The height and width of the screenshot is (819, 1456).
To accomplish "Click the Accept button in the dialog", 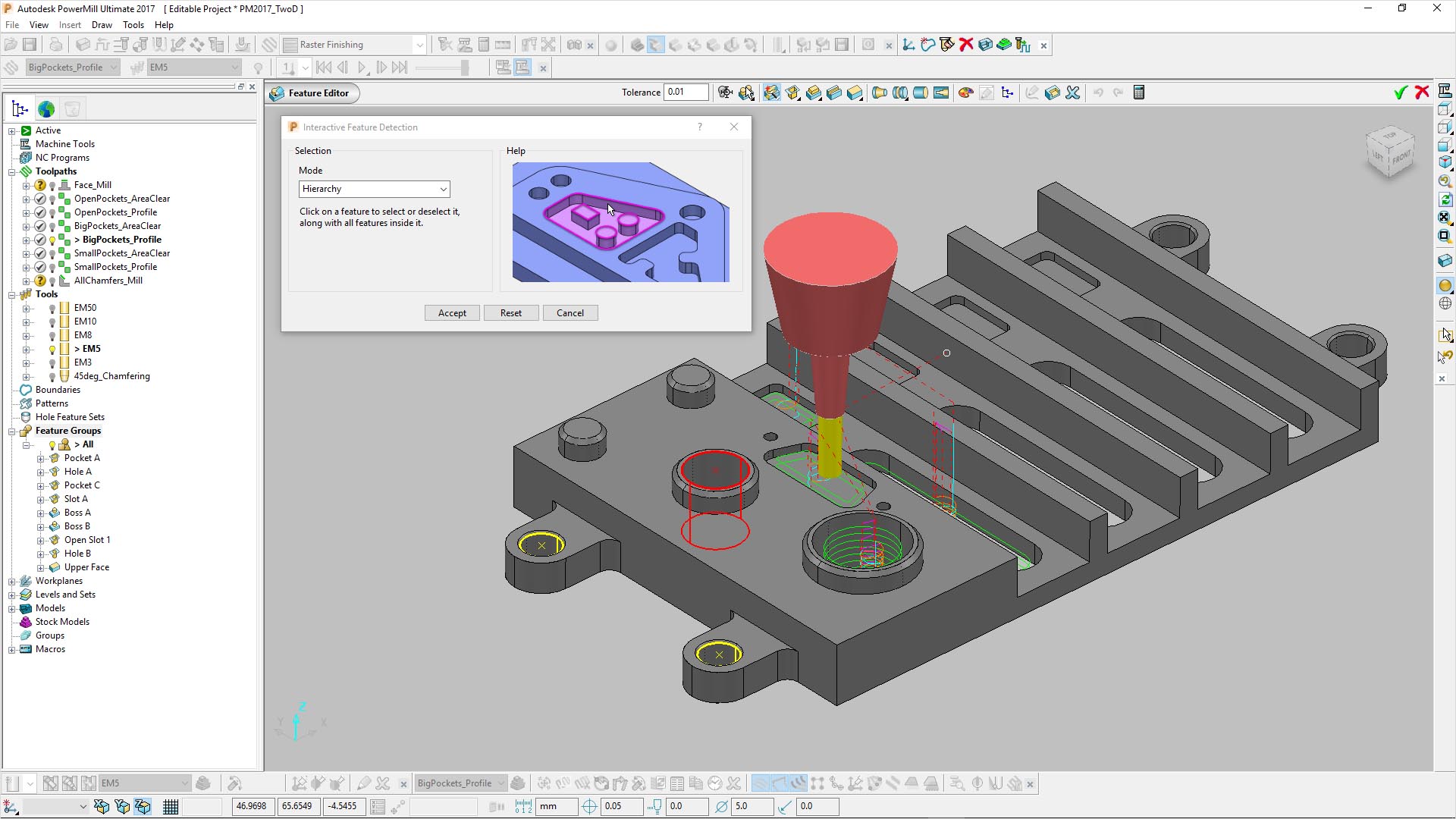I will click(x=452, y=313).
